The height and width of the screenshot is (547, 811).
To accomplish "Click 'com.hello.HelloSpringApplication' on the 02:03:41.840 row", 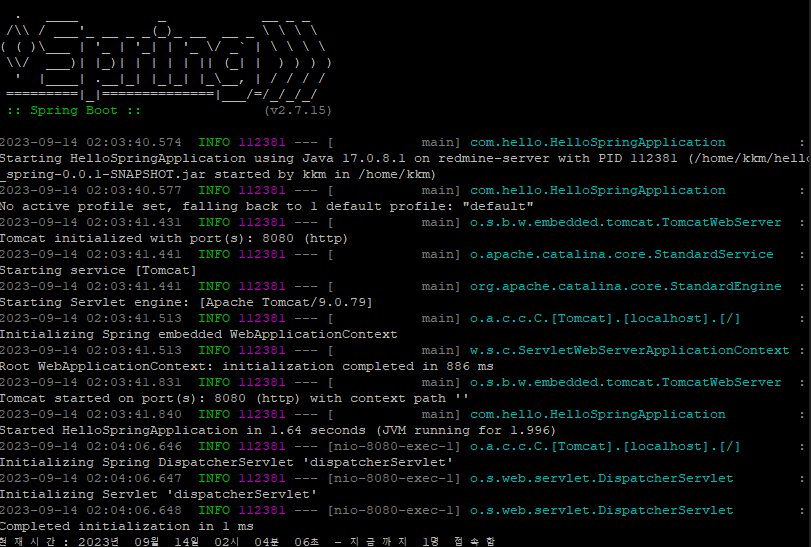I will click(597, 414).
